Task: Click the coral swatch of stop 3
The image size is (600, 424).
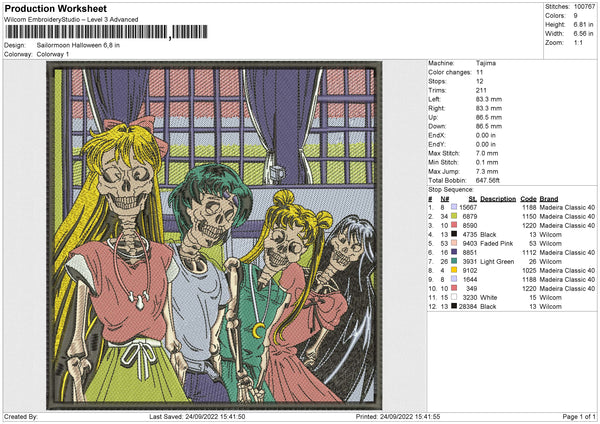Action: coord(454,225)
